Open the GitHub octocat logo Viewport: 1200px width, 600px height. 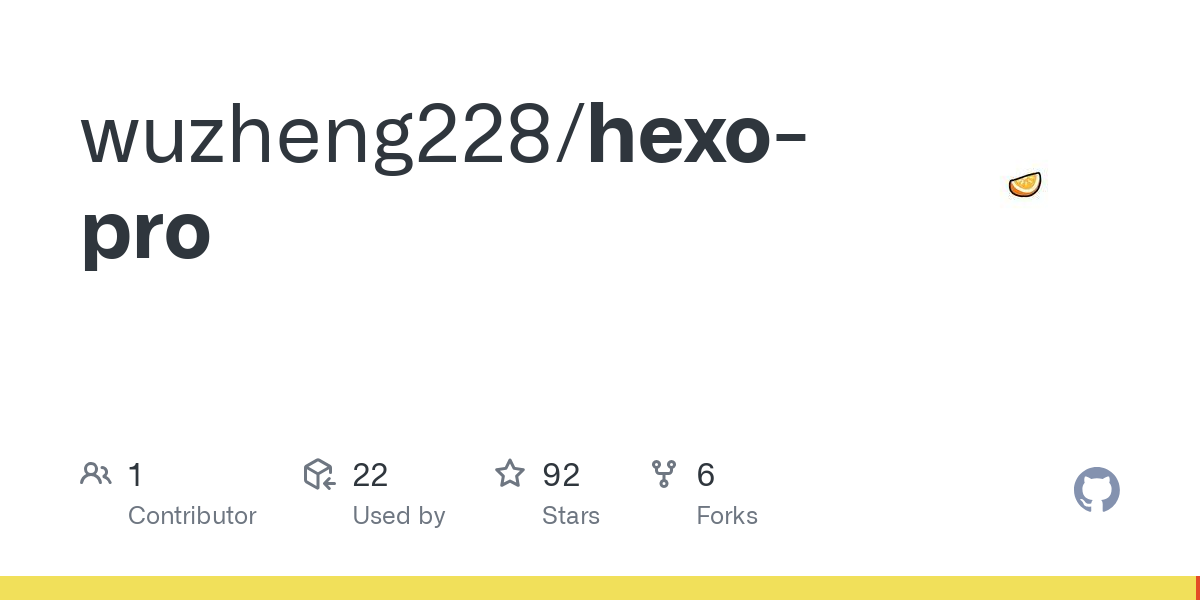pyautogui.click(x=1097, y=490)
